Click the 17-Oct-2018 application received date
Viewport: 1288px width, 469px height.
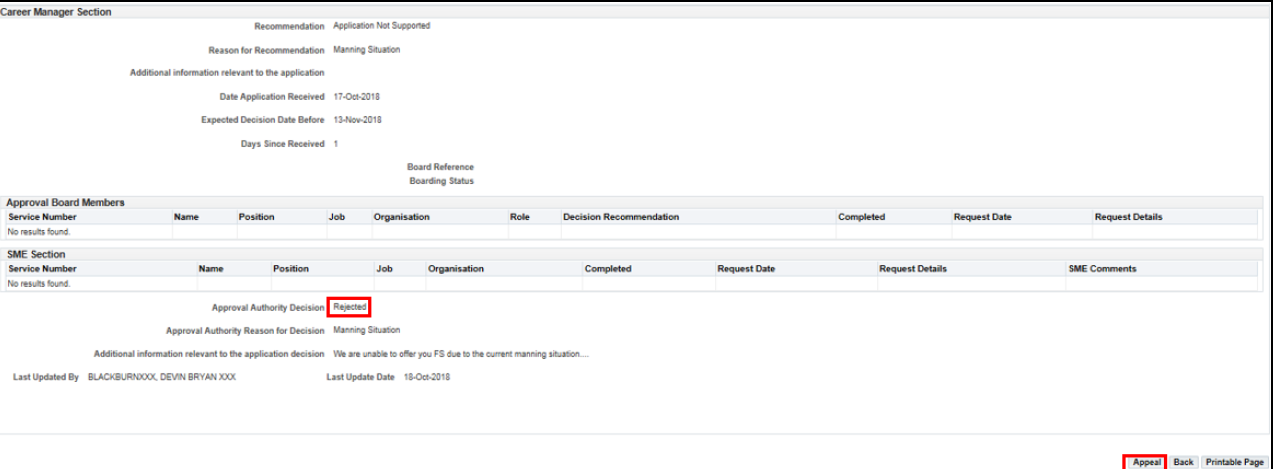pos(356,97)
